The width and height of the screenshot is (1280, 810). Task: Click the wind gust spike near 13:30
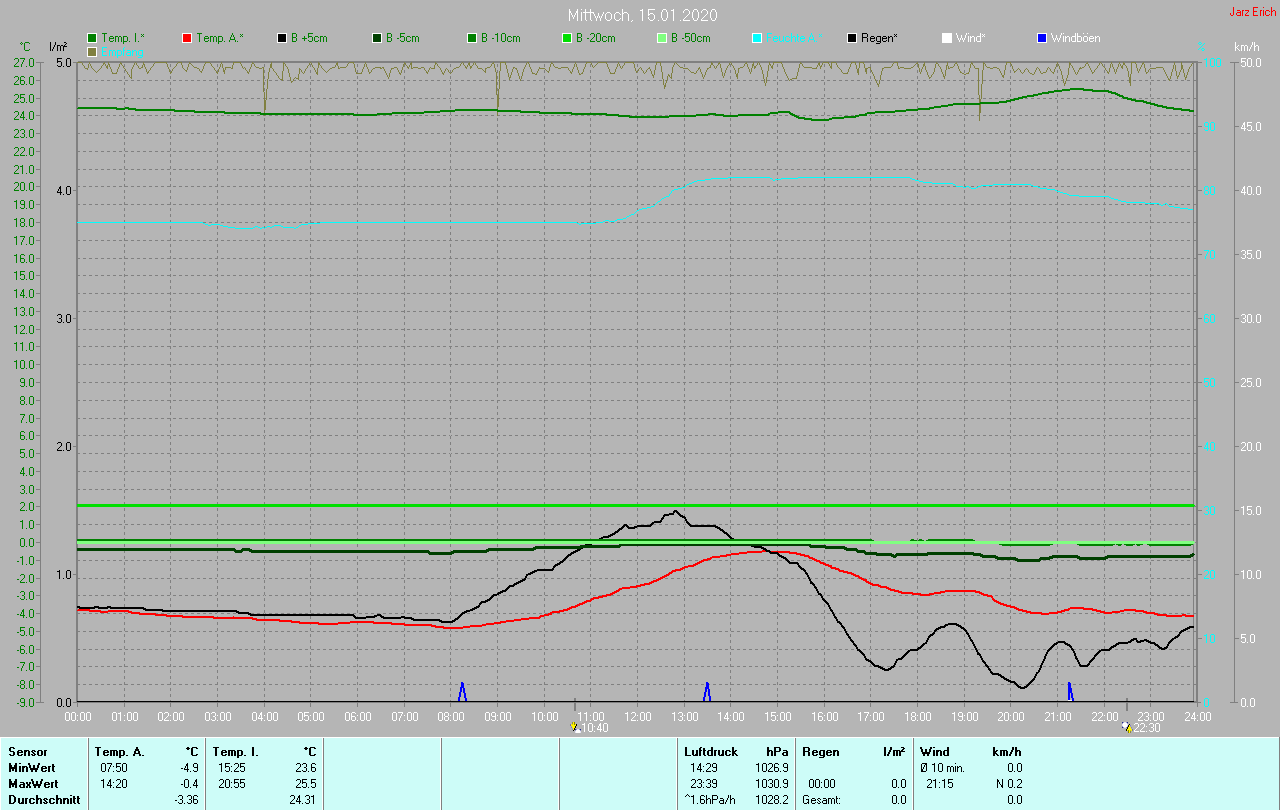click(x=707, y=691)
